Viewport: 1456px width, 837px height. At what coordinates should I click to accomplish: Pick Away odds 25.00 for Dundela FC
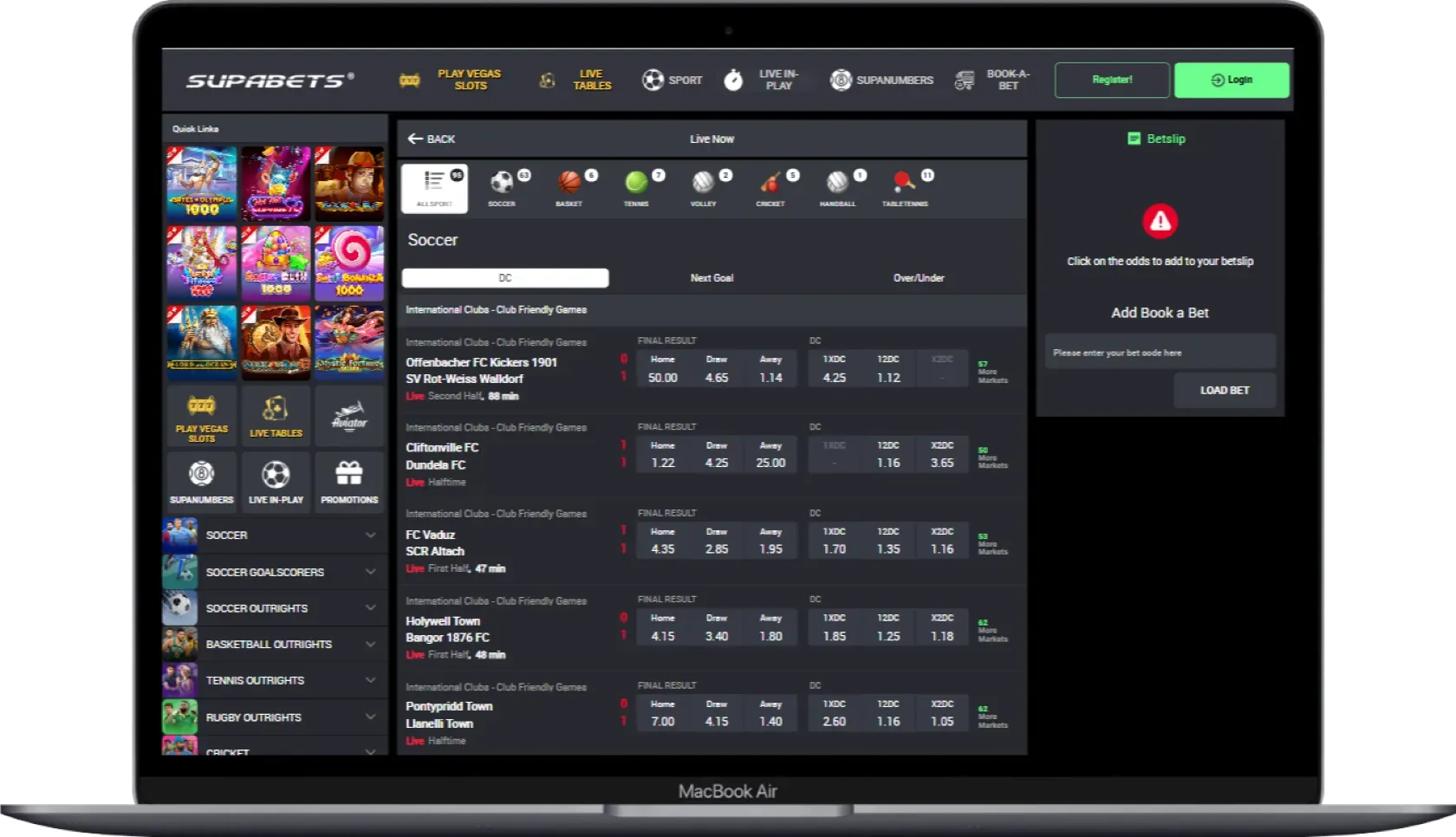click(x=770, y=455)
